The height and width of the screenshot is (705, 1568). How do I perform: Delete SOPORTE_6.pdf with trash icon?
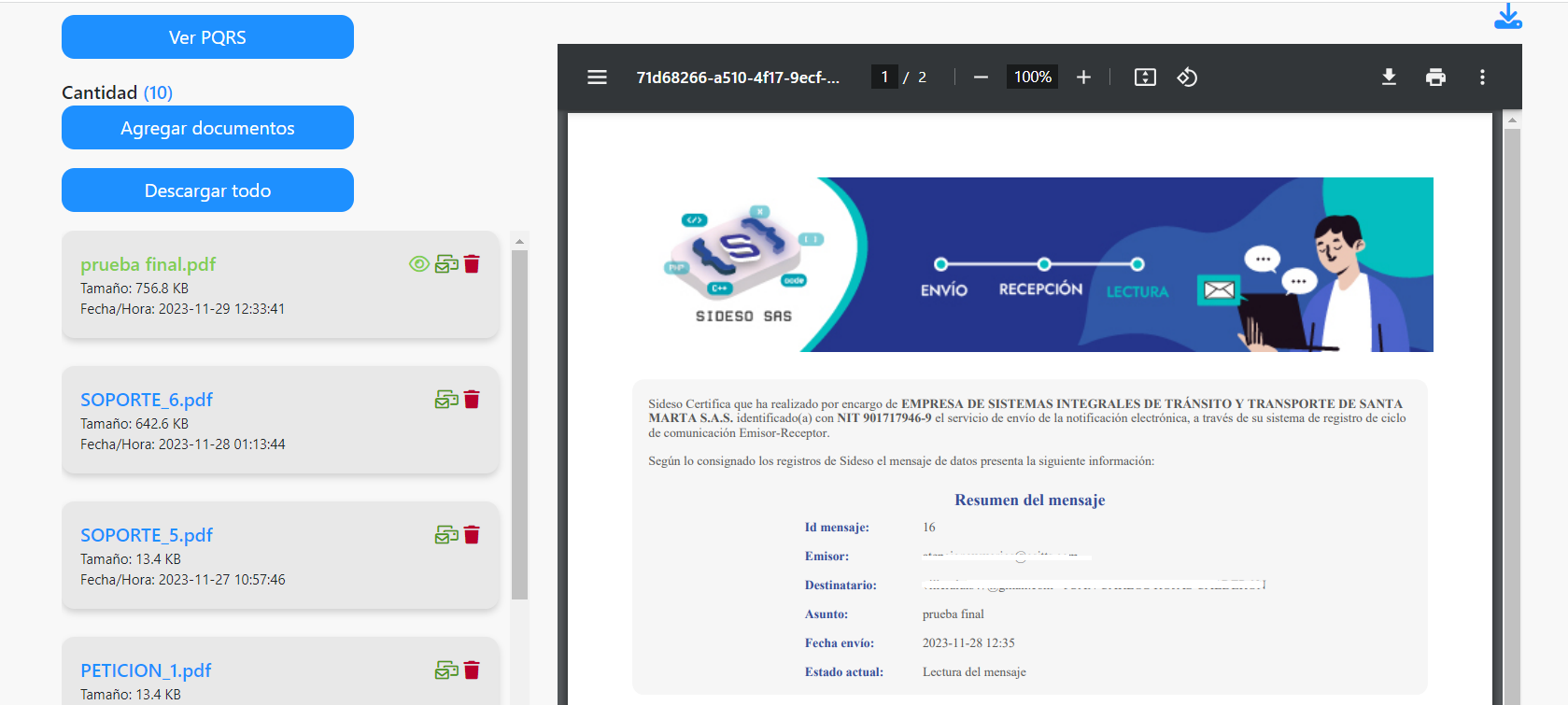[x=472, y=400]
